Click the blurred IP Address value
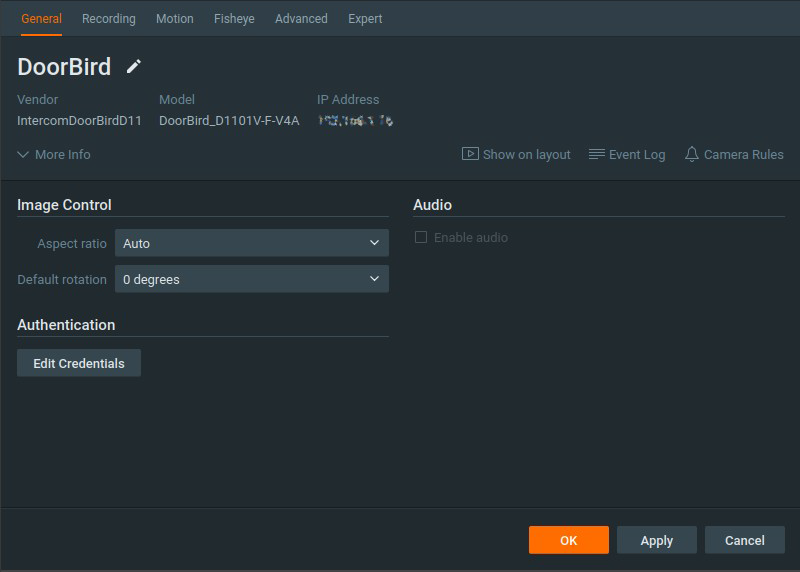This screenshot has width=800, height=572. coord(355,120)
